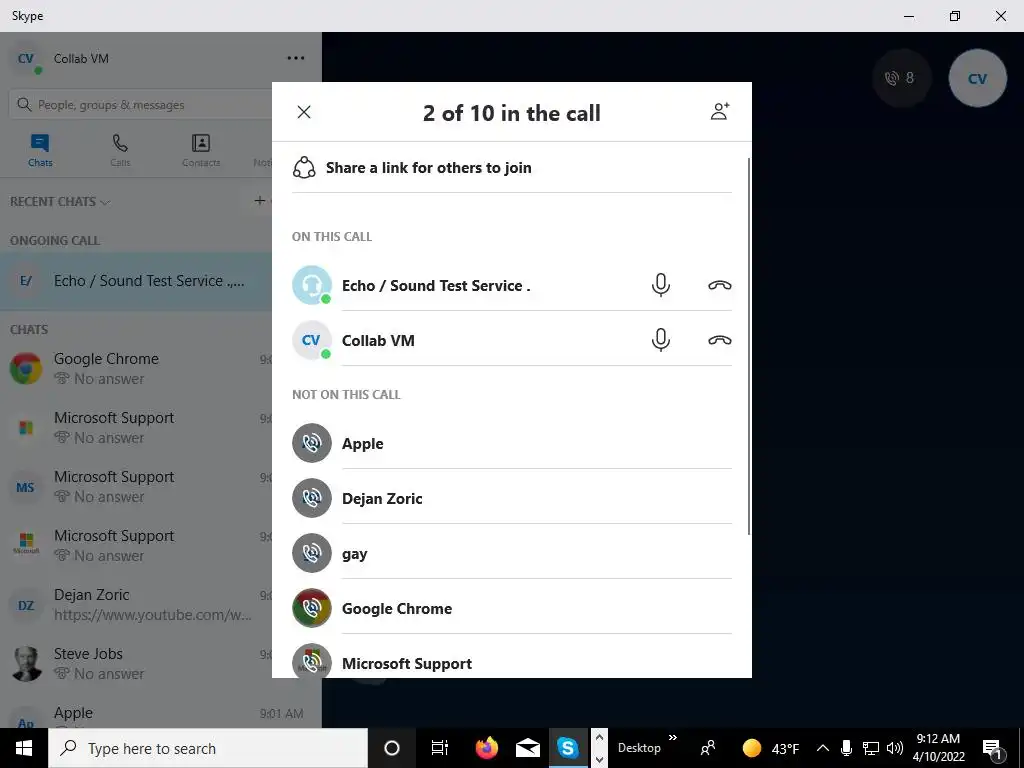
Task: Ring Apple to join the call
Action: (312, 443)
